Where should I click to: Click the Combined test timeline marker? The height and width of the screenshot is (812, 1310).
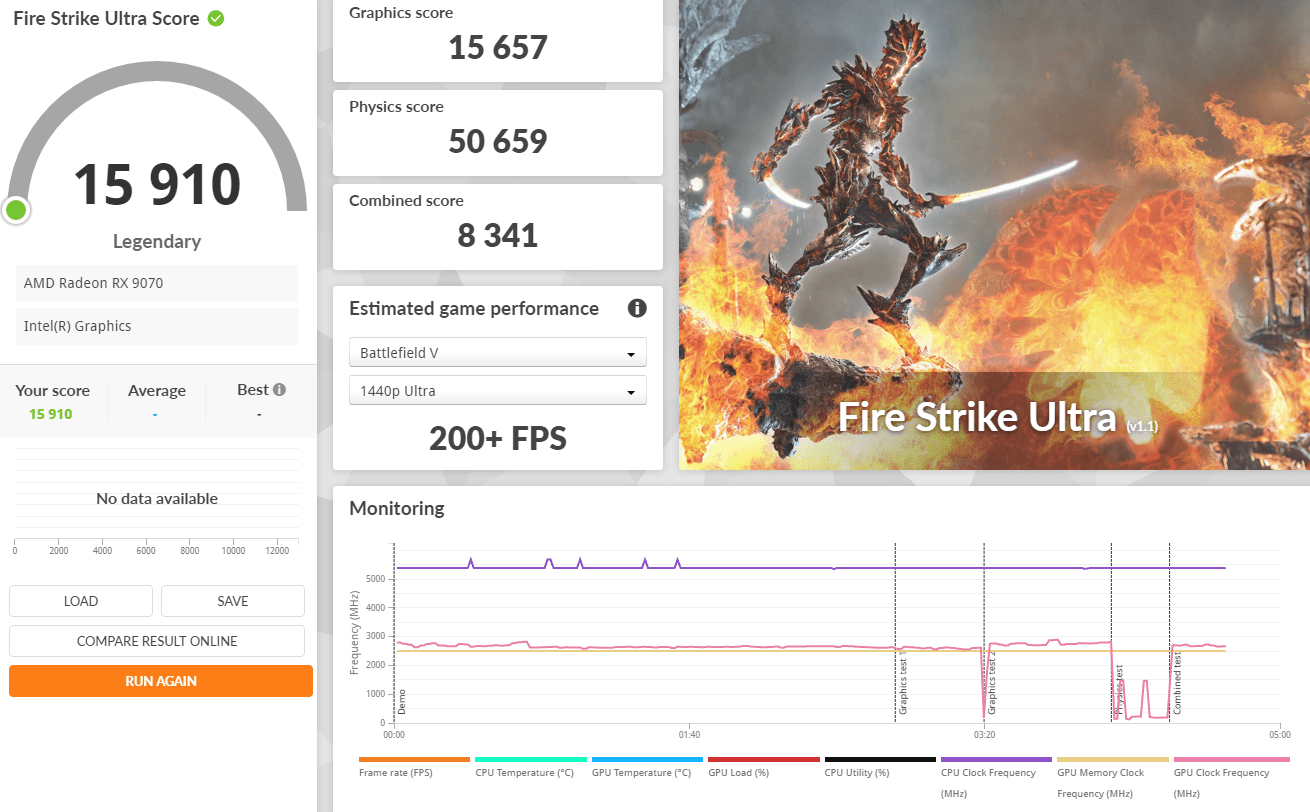(x=1178, y=682)
